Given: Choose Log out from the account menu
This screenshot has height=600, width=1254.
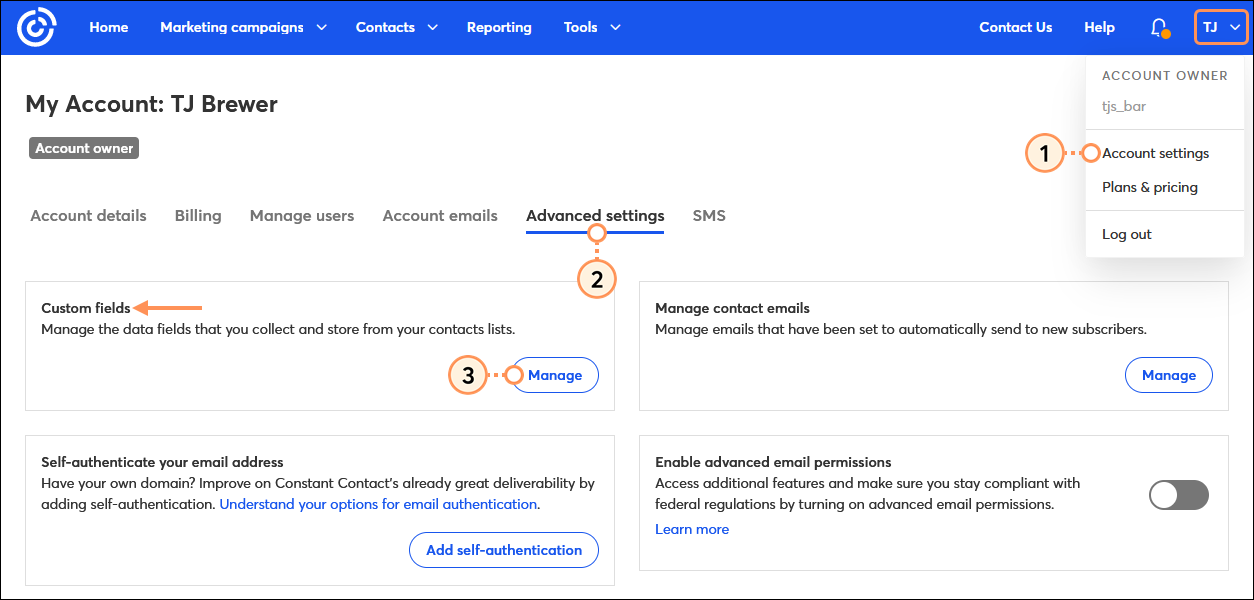Looking at the screenshot, I should (1127, 234).
